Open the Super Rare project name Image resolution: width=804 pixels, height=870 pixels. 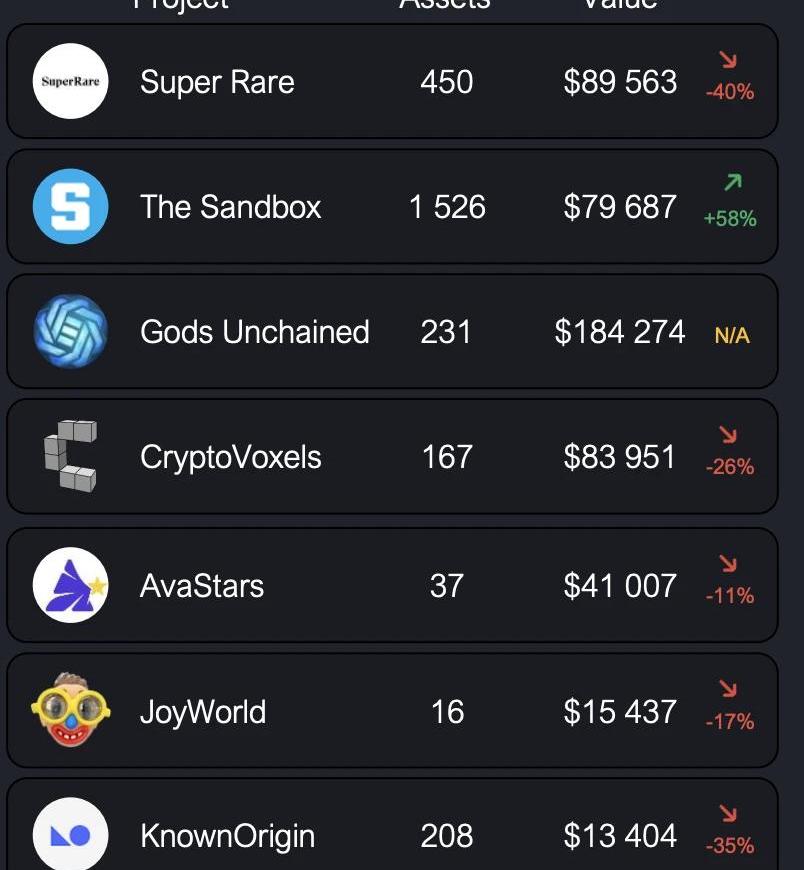click(217, 83)
